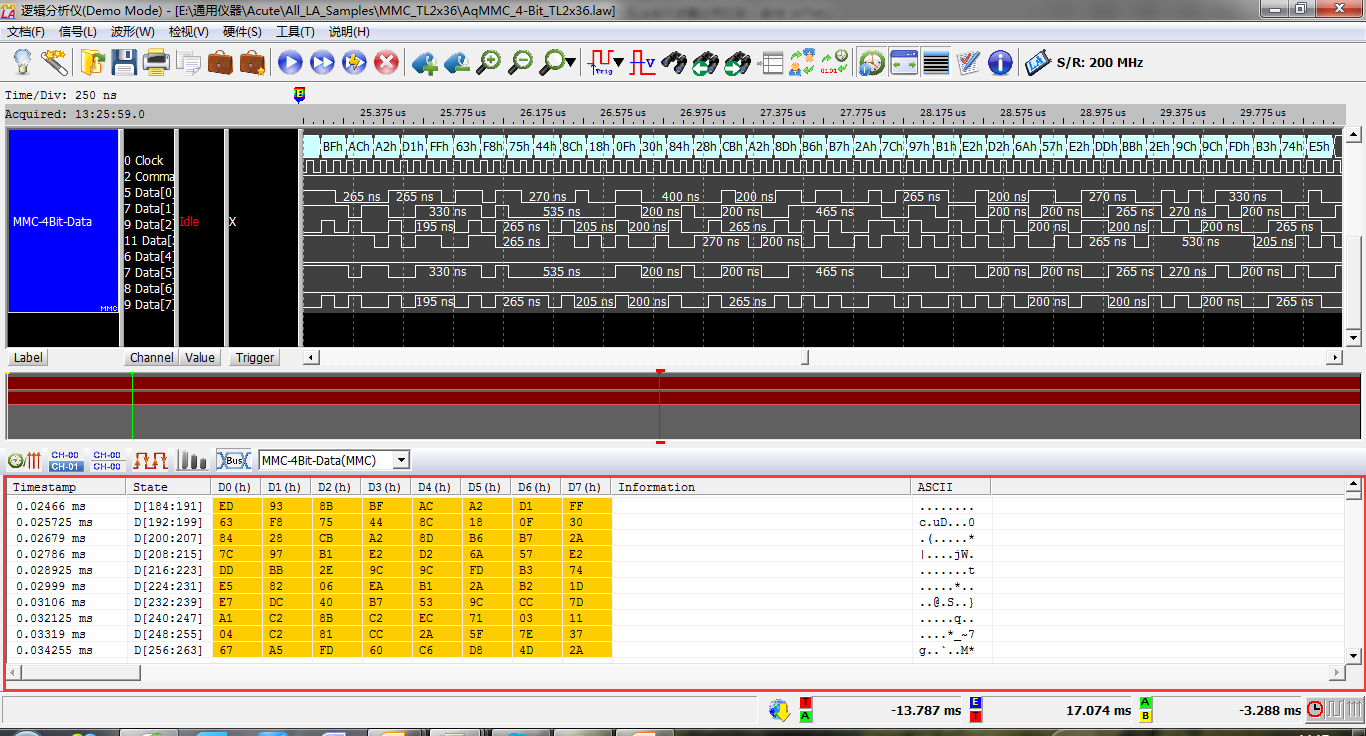The height and width of the screenshot is (736, 1366).
Task: Click the add-label tag icon with plus
Action: (424, 62)
